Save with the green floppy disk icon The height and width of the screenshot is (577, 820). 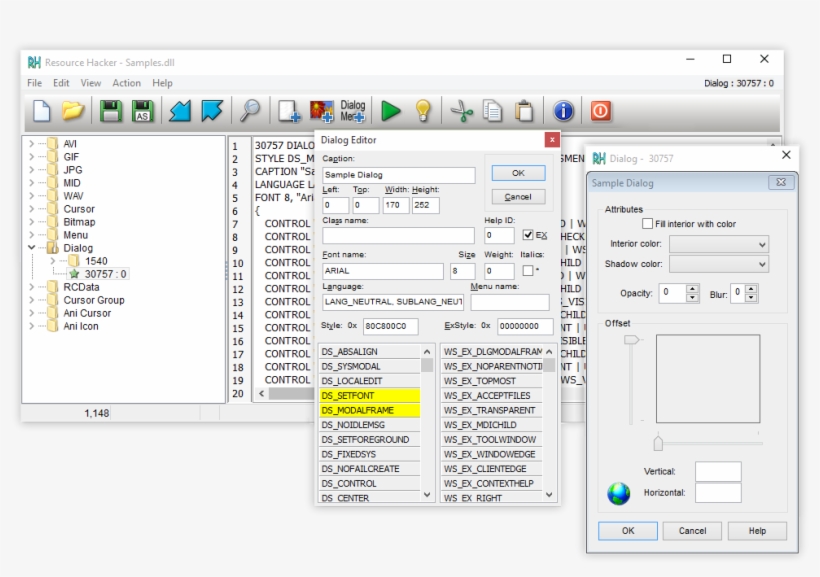(x=110, y=111)
